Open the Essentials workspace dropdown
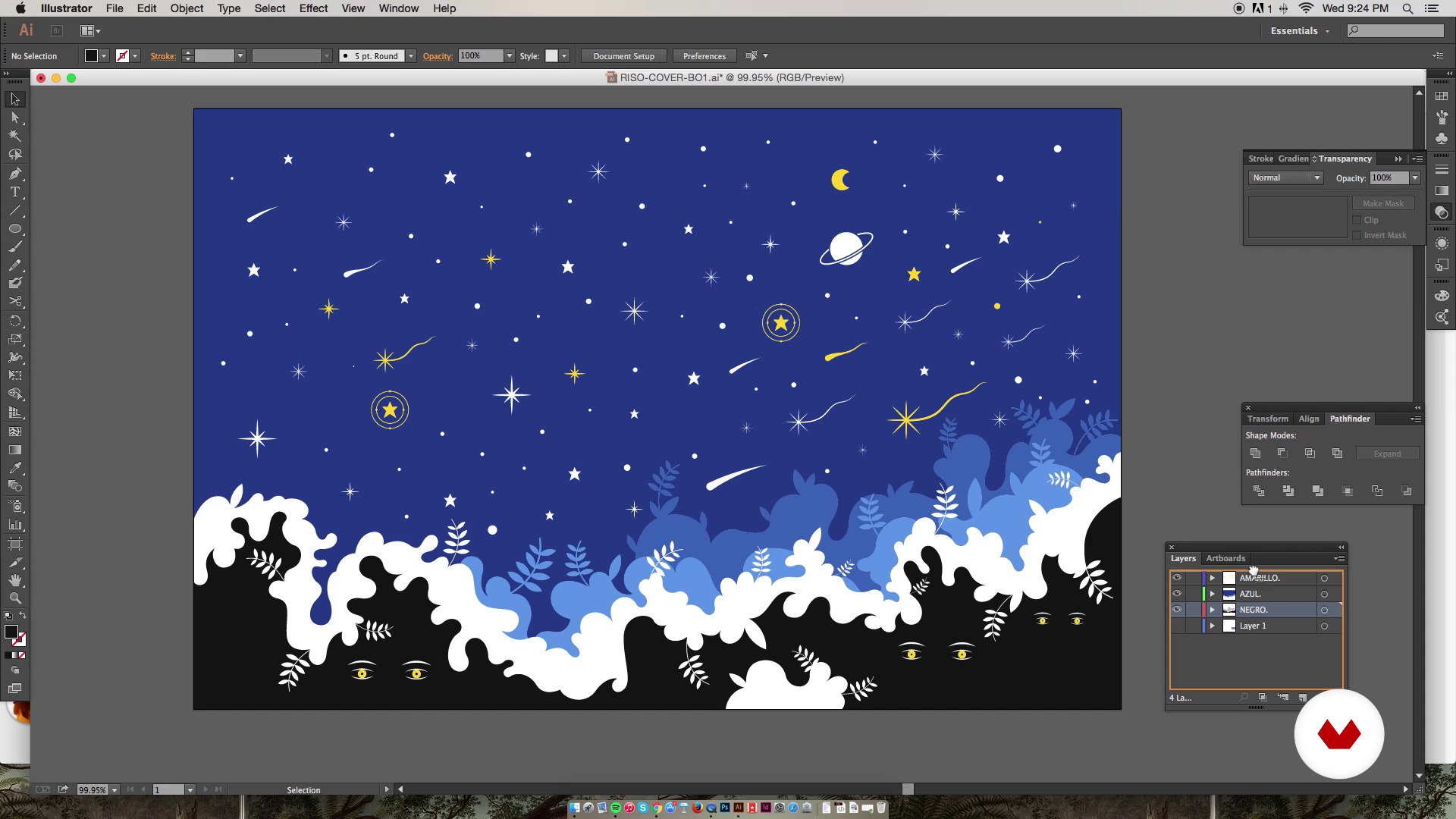 1300,31
